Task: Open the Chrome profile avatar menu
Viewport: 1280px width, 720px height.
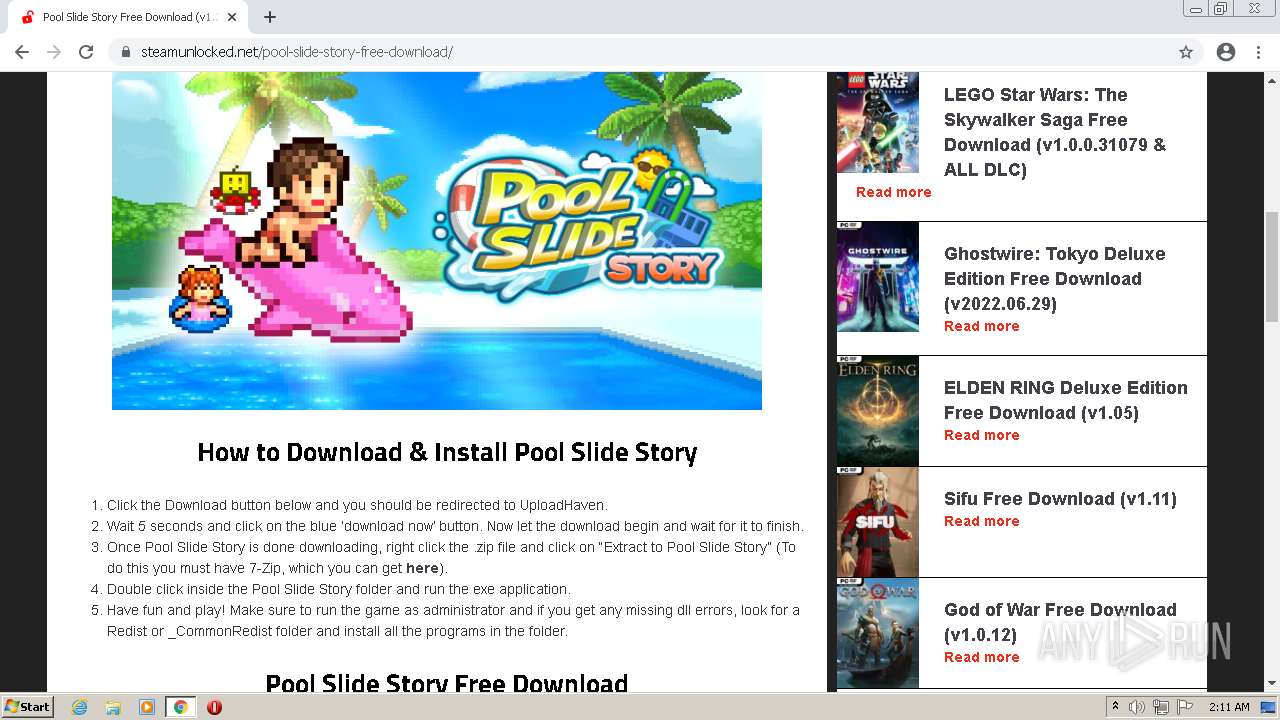Action: tap(1226, 52)
